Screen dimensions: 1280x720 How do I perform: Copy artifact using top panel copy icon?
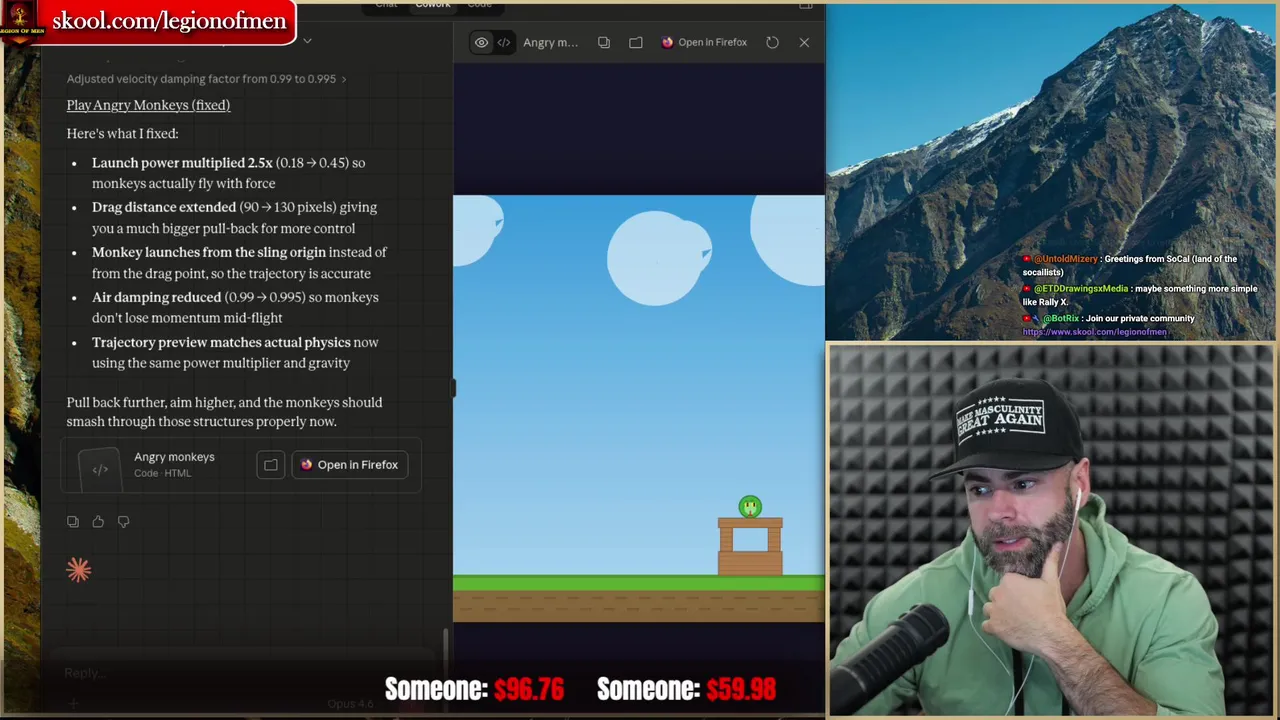click(604, 42)
